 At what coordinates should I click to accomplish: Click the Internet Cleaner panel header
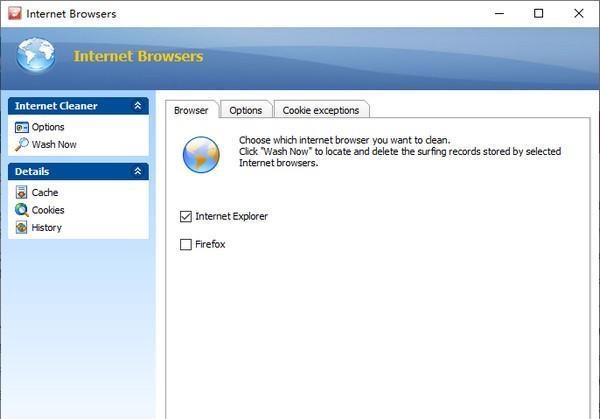click(78, 106)
